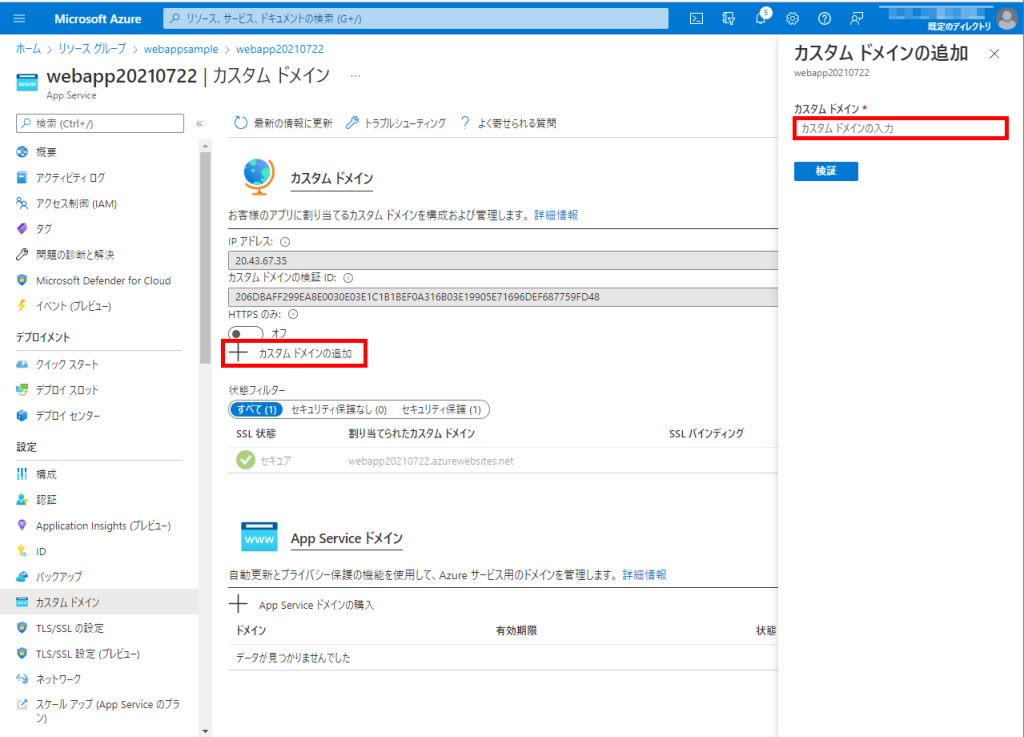The image size is (1024, 737).
Task: Open よく寄せられる質問 in the toolbar
Action: point(508,123)
